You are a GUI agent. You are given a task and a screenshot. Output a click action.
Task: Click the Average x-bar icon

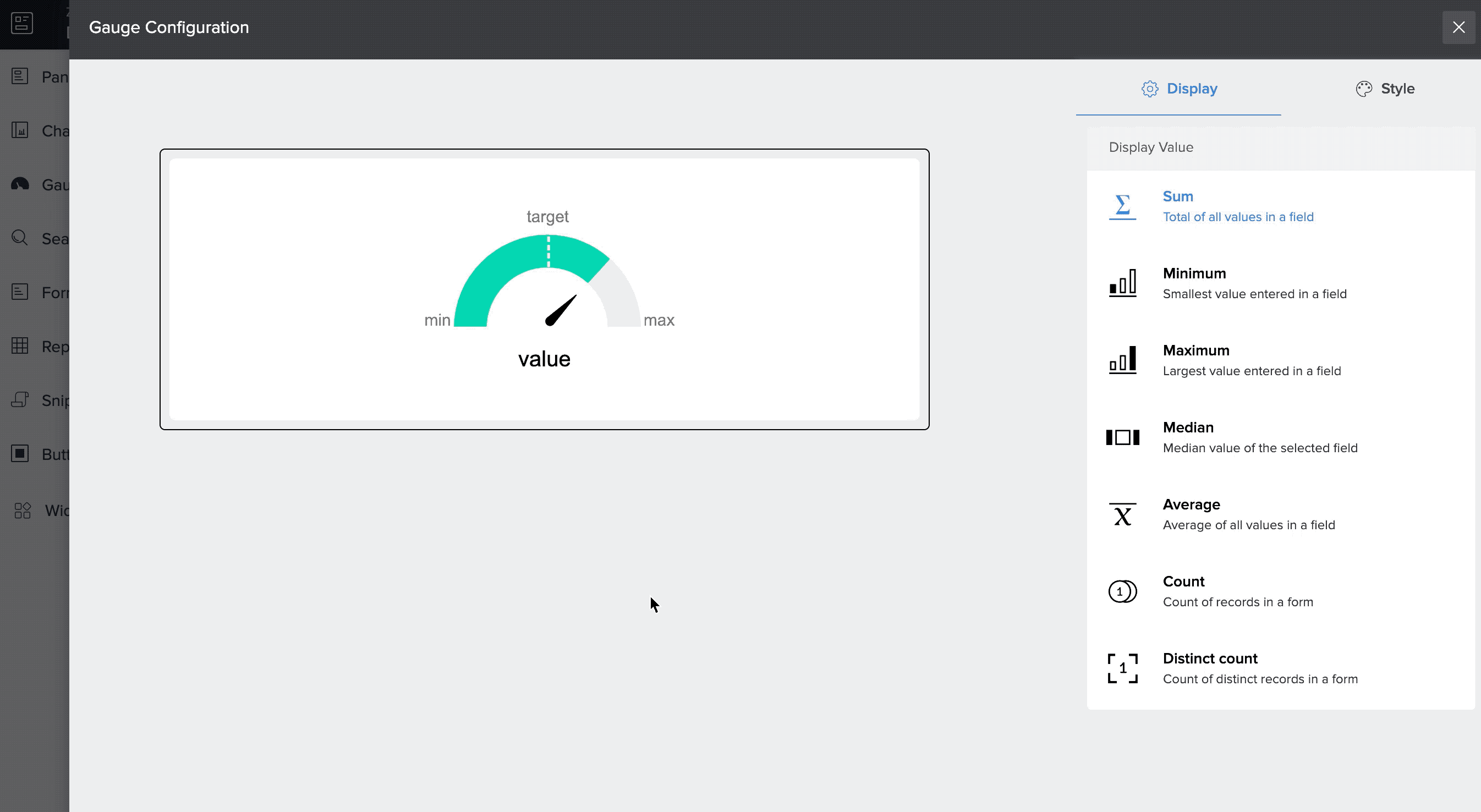1122,514
